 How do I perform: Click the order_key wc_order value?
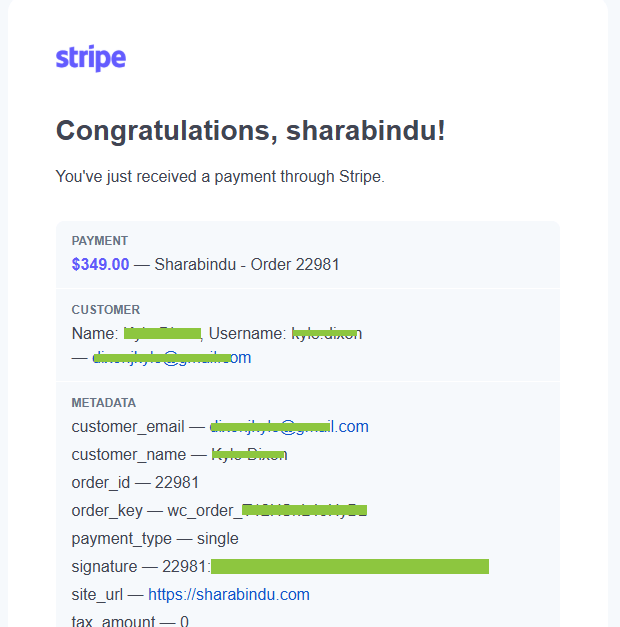[267, 511]
